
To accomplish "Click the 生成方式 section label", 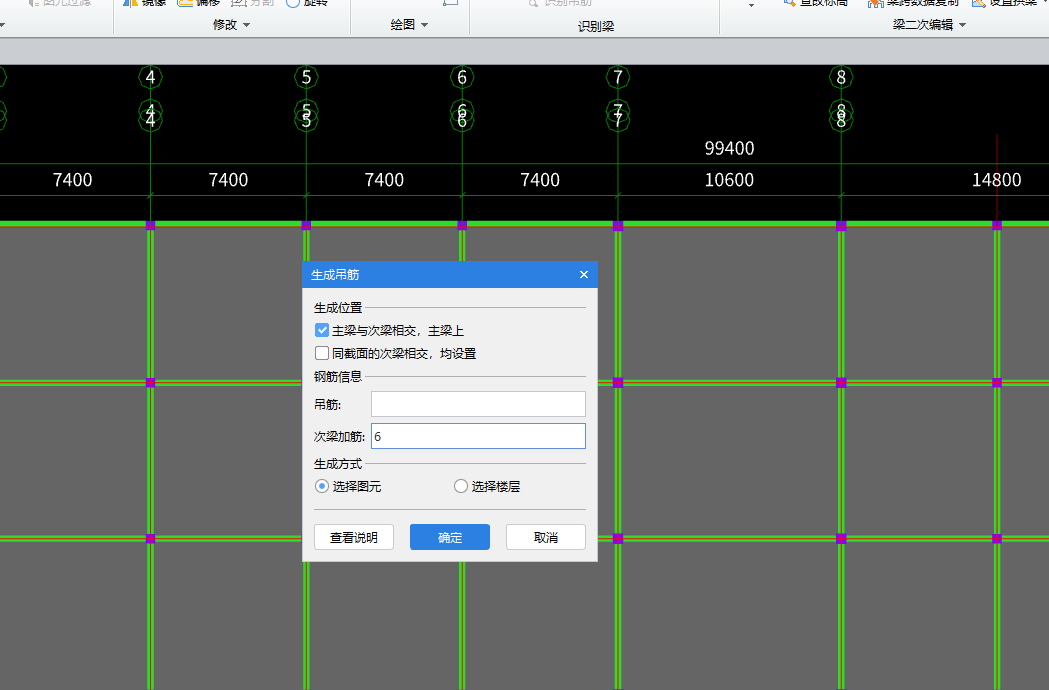I will 338,463.
